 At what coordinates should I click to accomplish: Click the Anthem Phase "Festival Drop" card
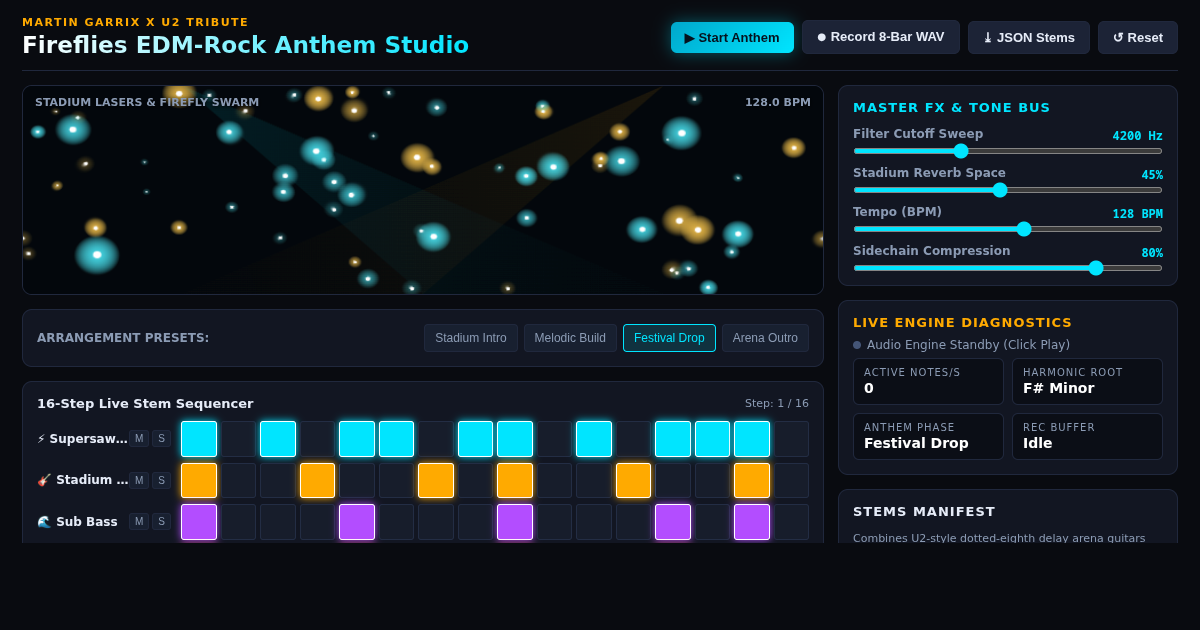point(928,436)
